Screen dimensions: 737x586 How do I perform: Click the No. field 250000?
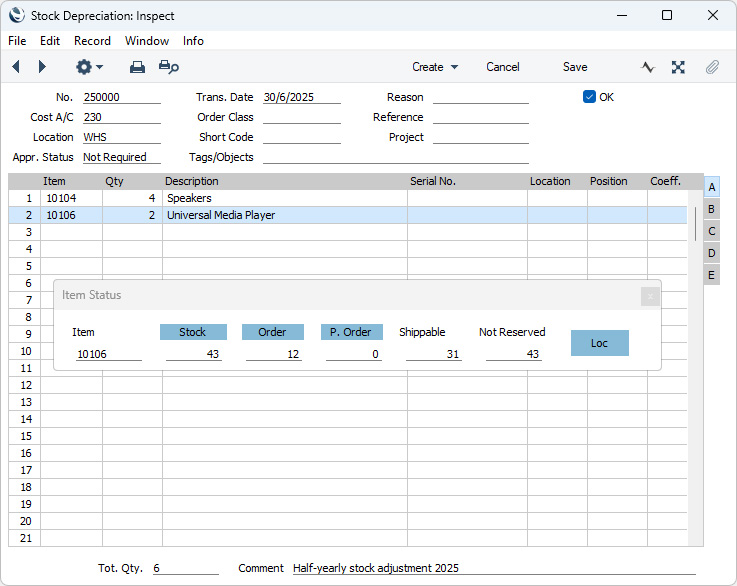(122, 97)
